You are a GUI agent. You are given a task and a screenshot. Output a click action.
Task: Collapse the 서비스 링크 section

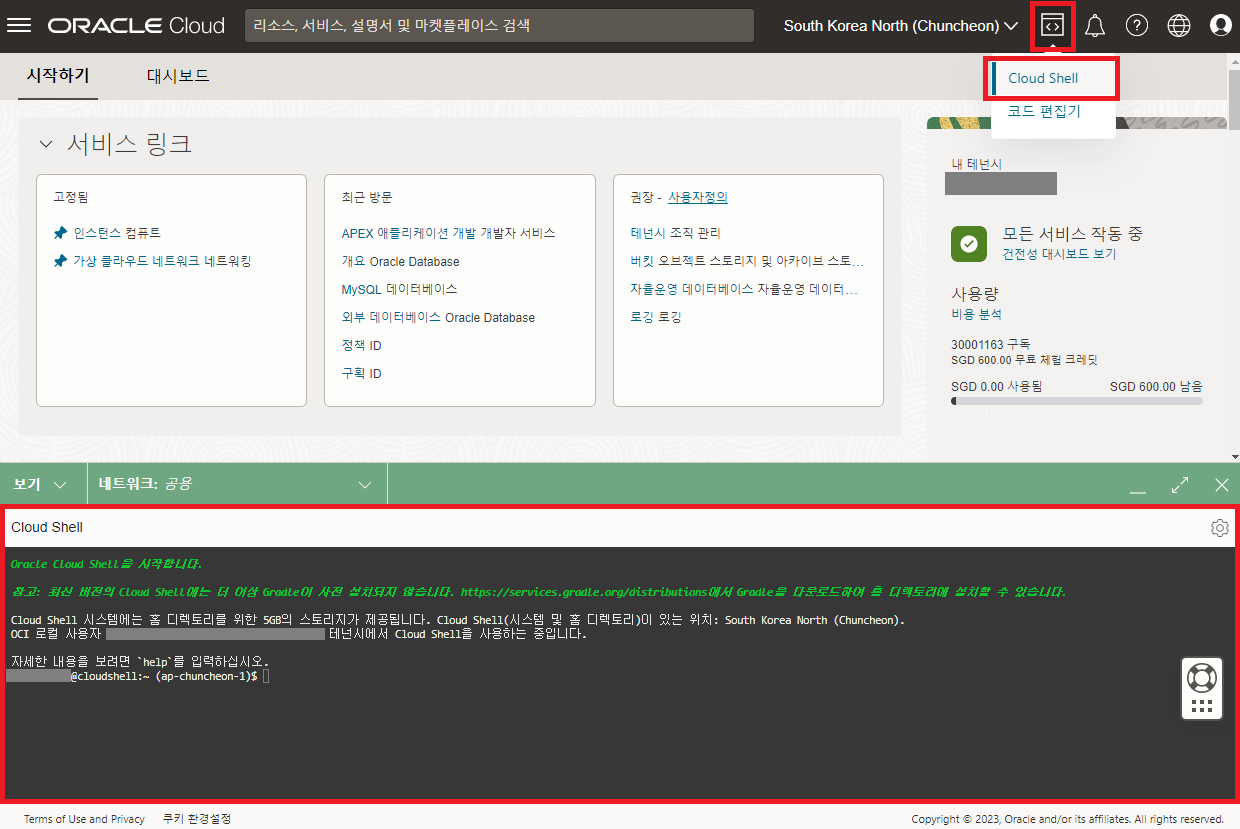click(46, 144)
